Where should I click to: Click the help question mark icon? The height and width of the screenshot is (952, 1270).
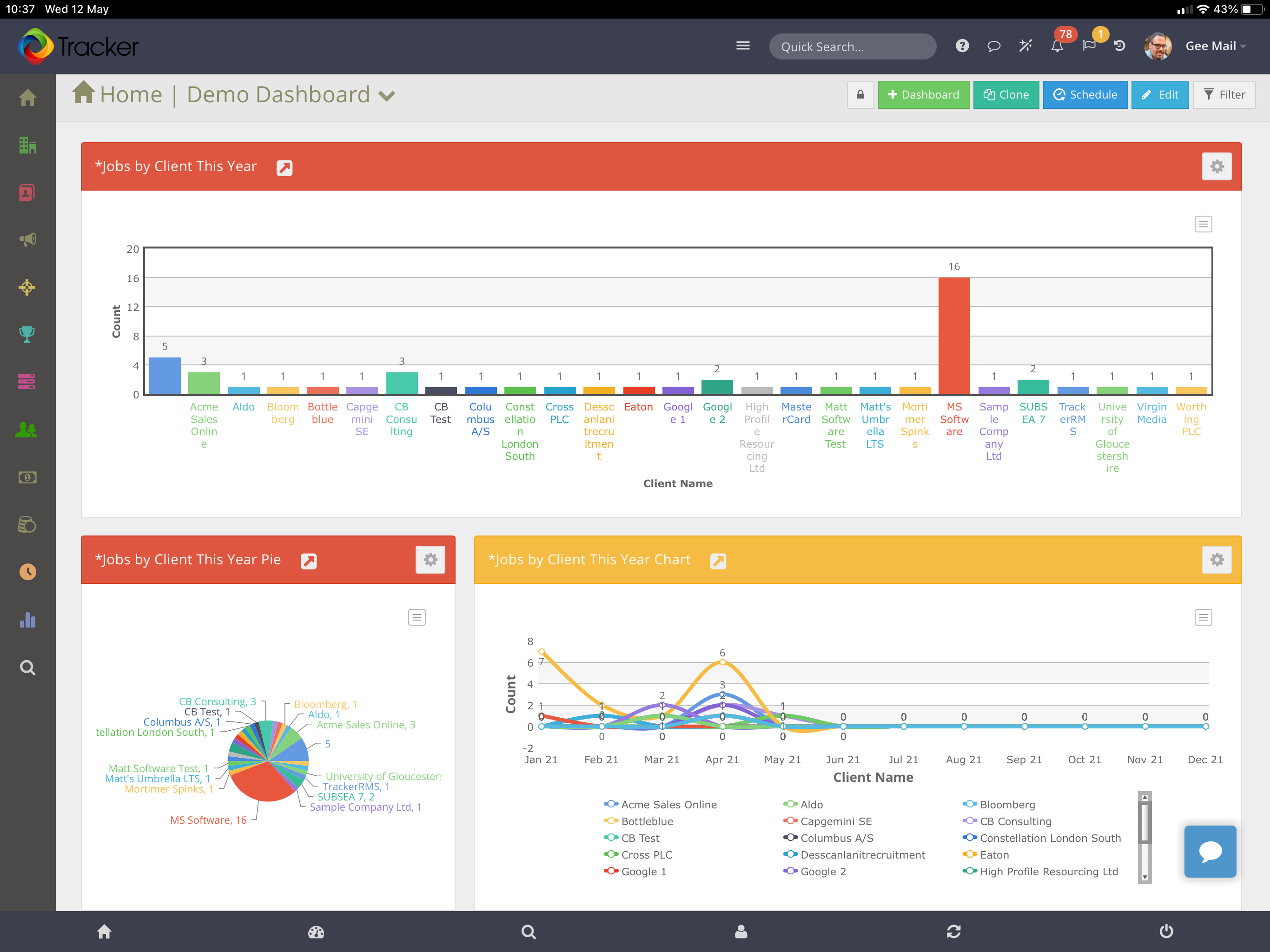pyautogui.click(x=962, y=46)
